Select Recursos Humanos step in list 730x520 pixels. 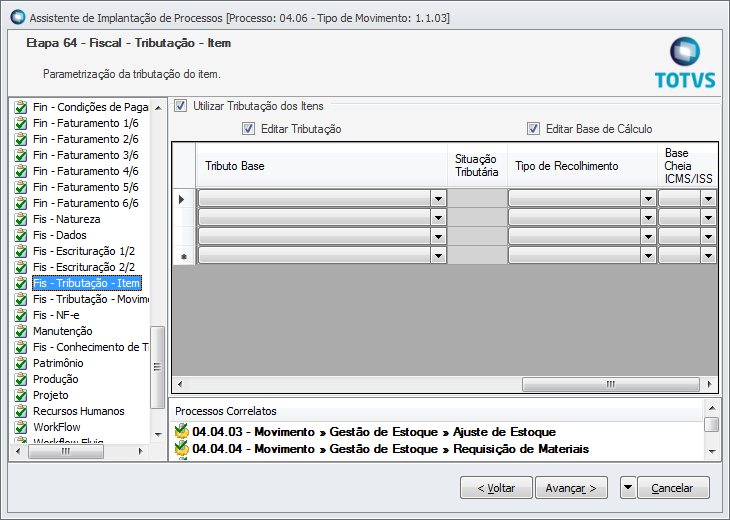click(79, 411)
